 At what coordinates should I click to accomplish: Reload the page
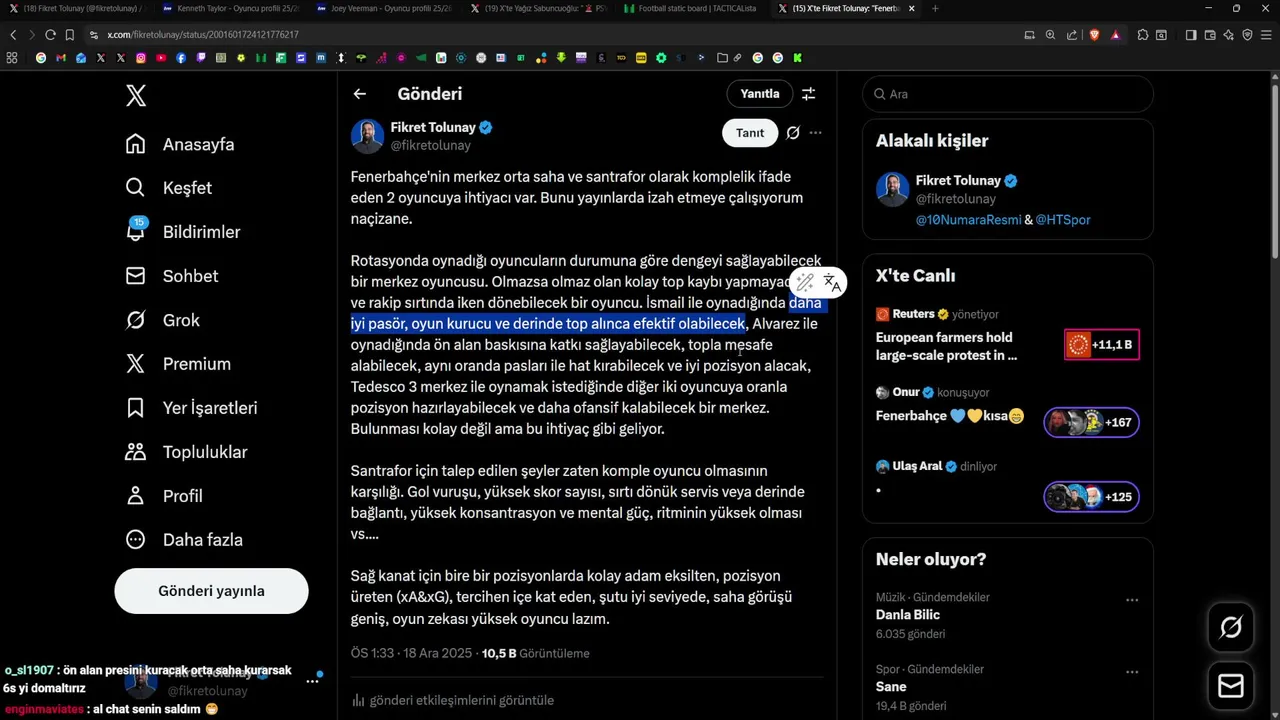coord(50,35)
